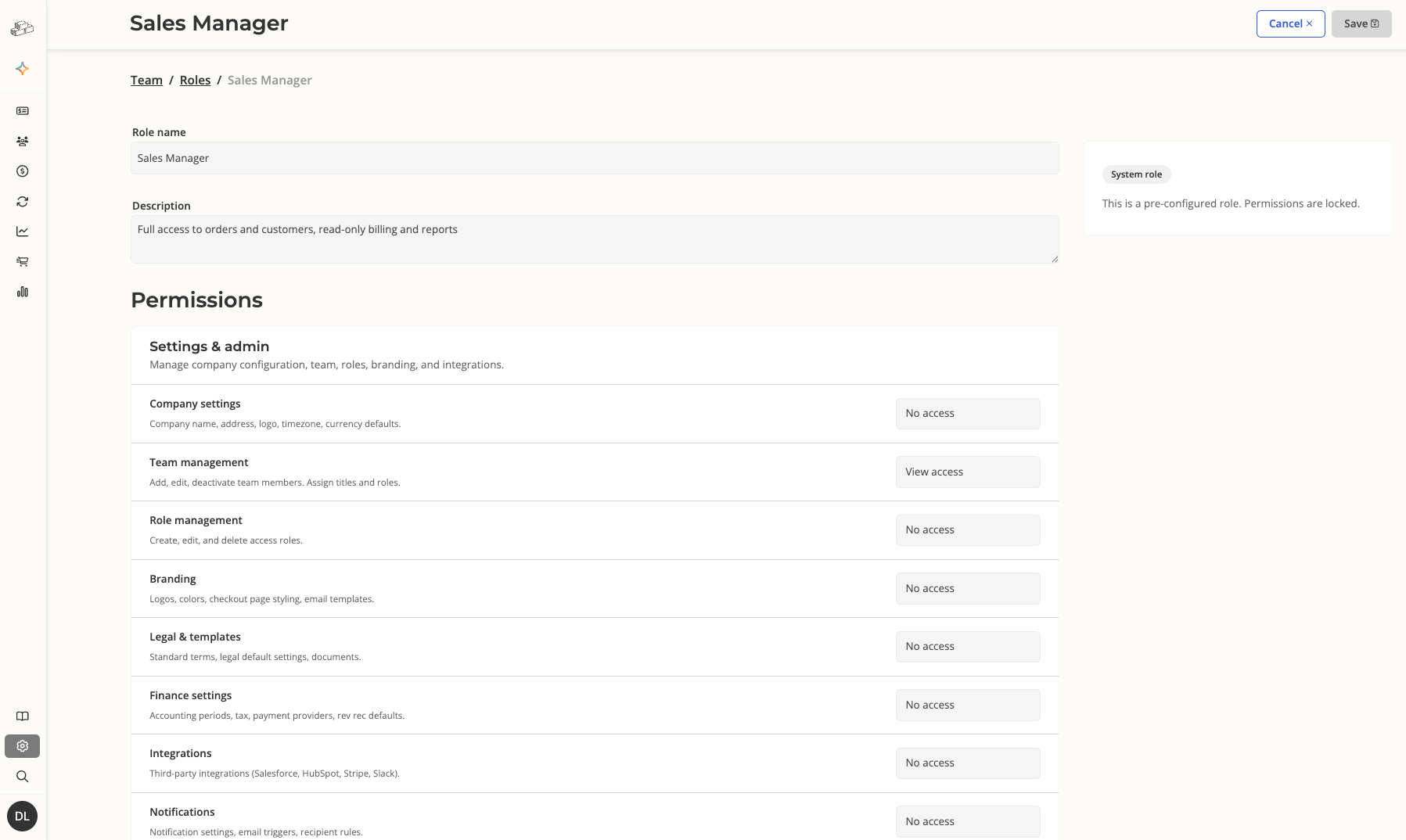Click the 'Branding' row label
The image size is (1406, 840).
[x=172, y=579]
